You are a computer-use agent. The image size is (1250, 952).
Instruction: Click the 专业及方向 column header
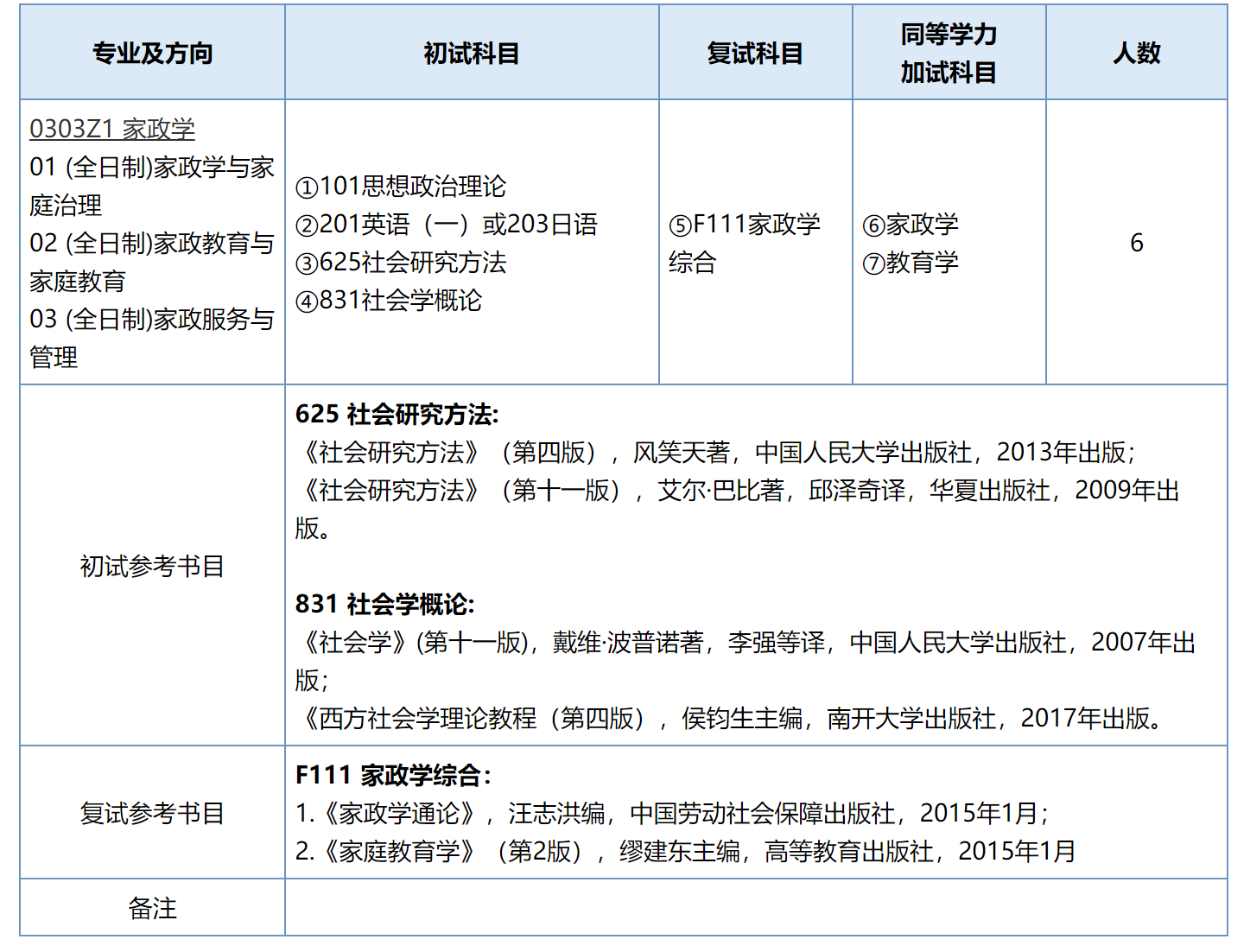(152, 53)
